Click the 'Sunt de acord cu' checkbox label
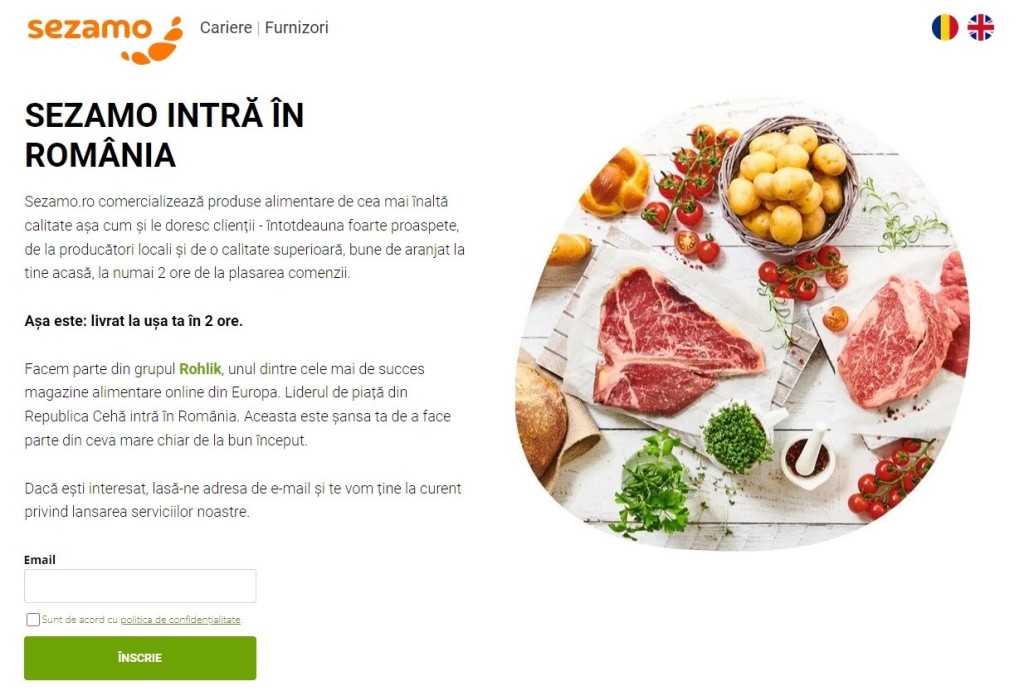 [80, 619]
